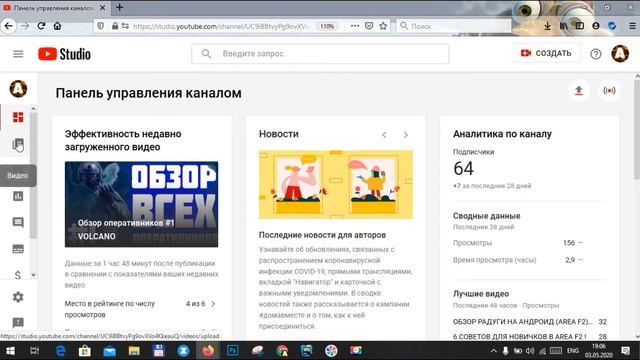Screen dimensions: 640x360
Task: Click the YouTube Studio logo
Action: [64, 54]
